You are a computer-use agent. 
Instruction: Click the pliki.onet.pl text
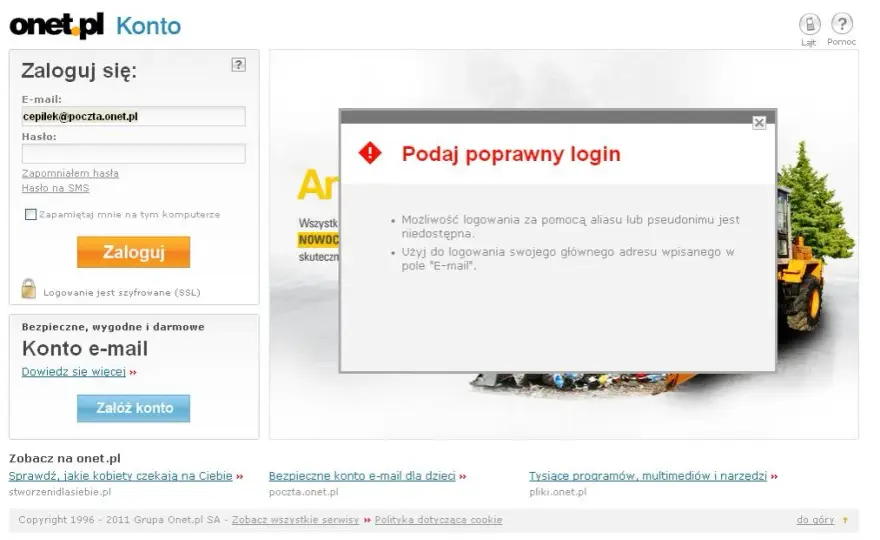click(558, 492)
